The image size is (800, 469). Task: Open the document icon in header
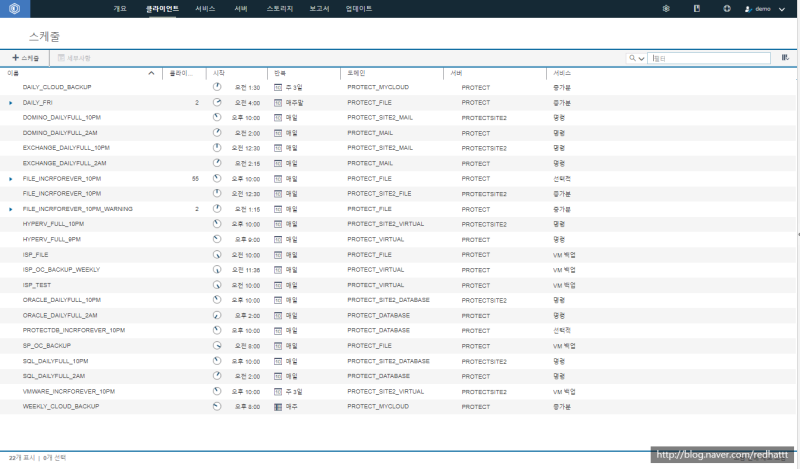(696, 9)
